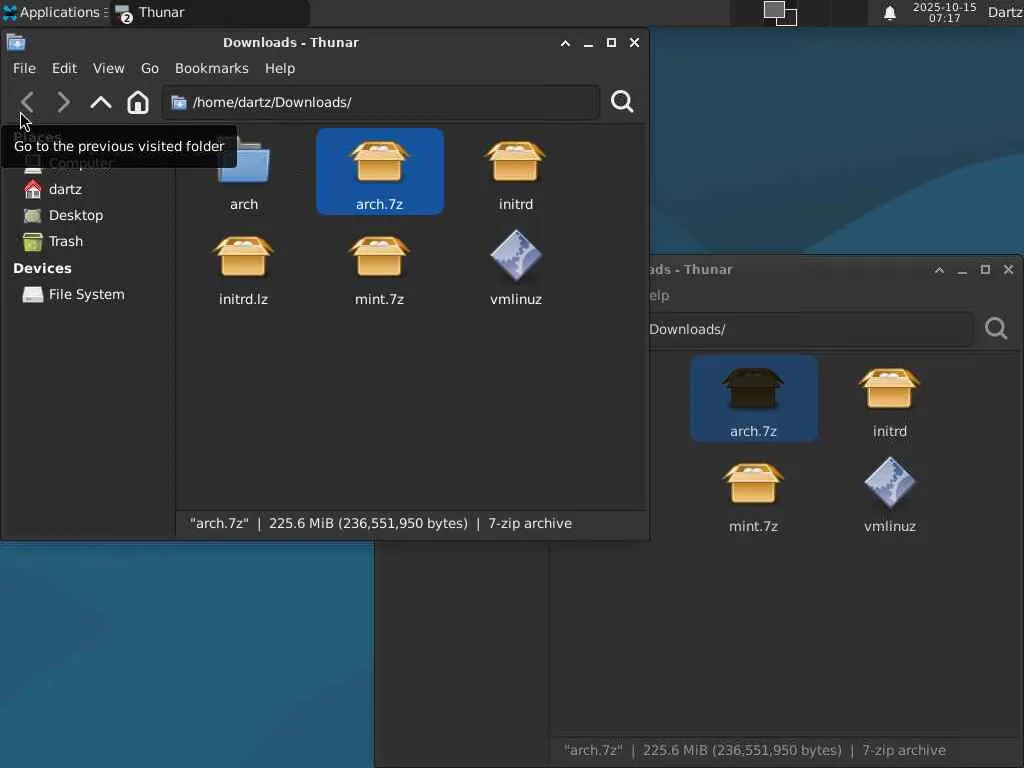
Task: Select vmlinuz in the background Thunar window
Action: (889, 495)
